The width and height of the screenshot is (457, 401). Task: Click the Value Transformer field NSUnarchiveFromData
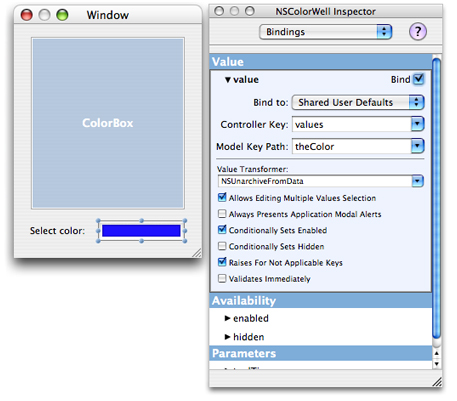coord(315,181)
